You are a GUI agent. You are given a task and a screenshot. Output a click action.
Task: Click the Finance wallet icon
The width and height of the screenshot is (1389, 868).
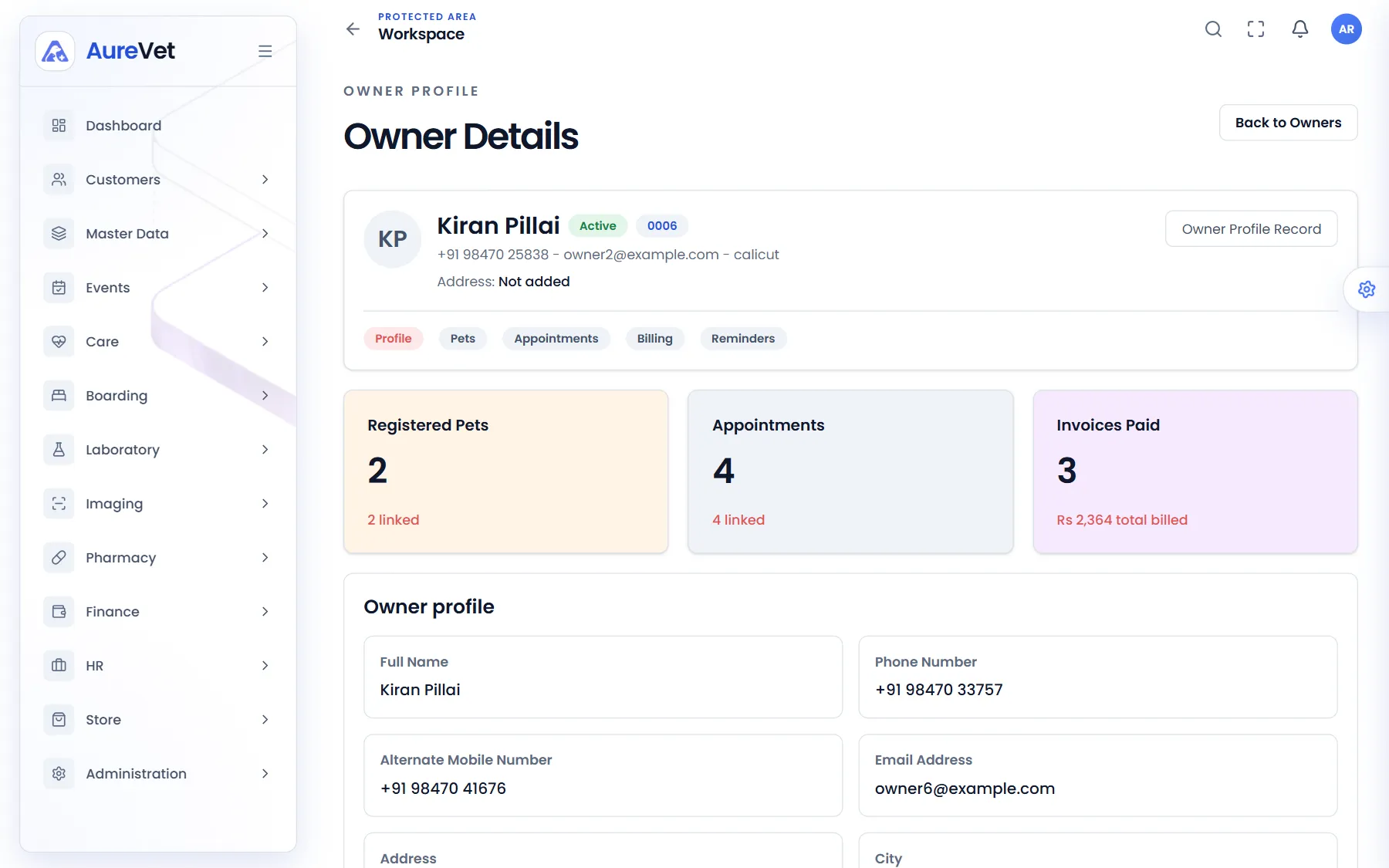(59, 611)
